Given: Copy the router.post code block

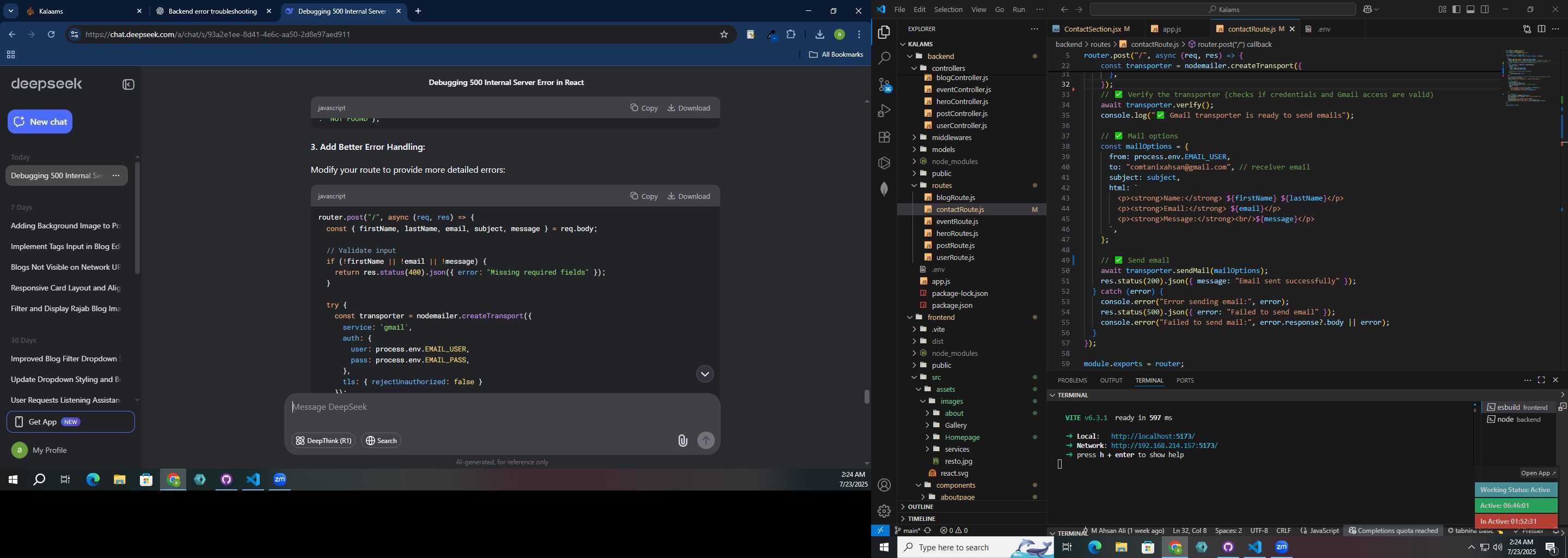Looking at the screenshot, I should (x=644, y=196).
